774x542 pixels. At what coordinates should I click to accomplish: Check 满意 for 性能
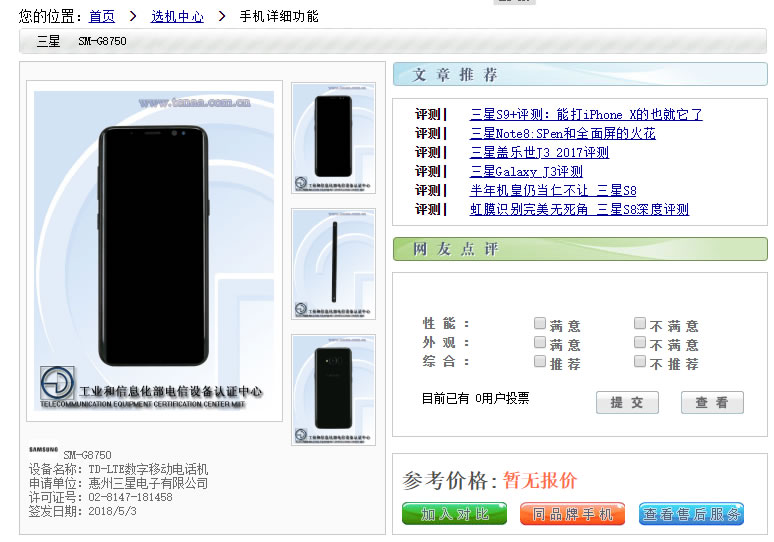coord(540,323)
